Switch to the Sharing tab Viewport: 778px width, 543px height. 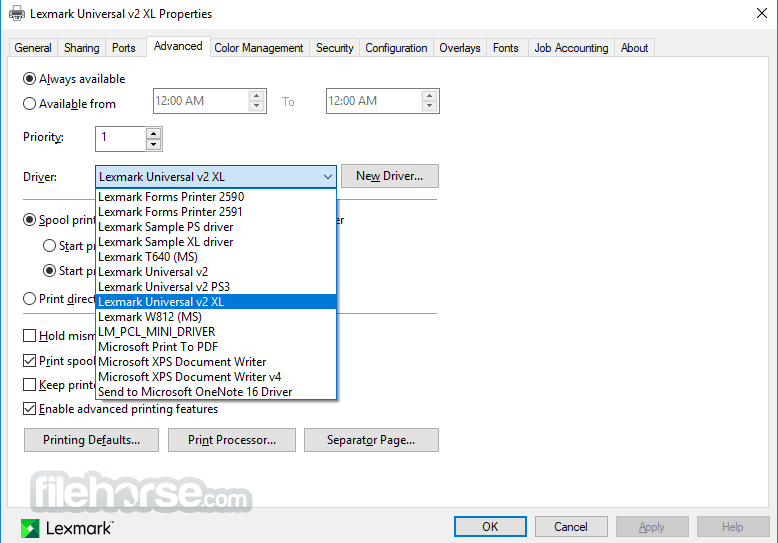(x=81, y=48)
